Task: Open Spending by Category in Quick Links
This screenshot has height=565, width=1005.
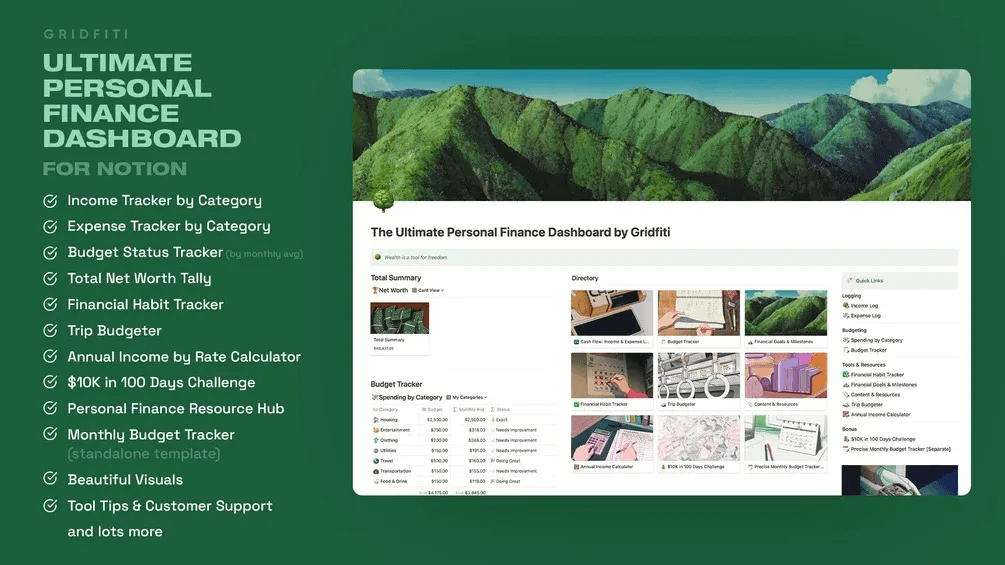Action: [x=872, y=340]
